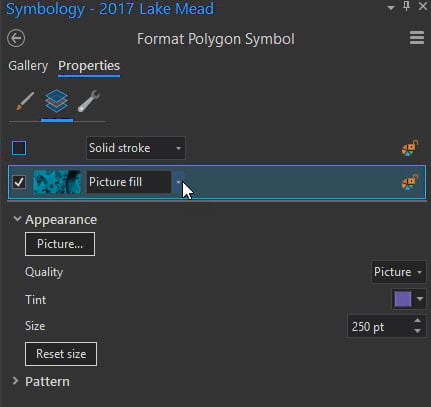Viewport: 431px width, 407px height.
Task: Open the Quality Picture dropdown
Action: pyautogui.click(x=398, y=272)
